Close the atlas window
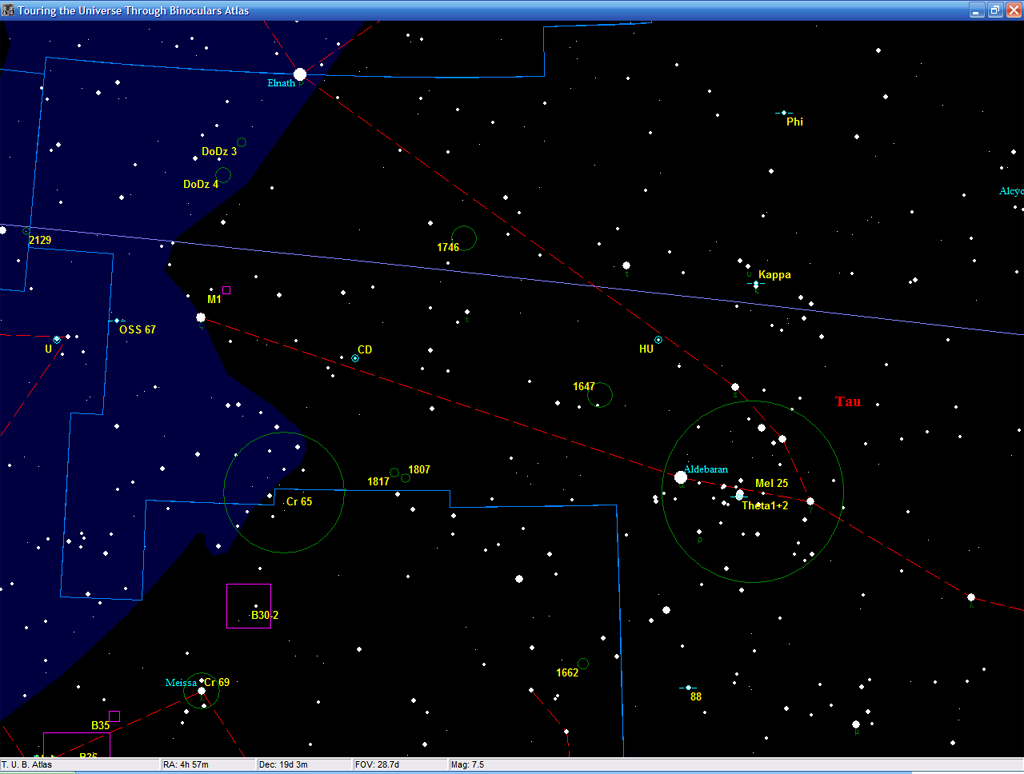This screenshot has height=774, width=1024. coord(1013,10)
